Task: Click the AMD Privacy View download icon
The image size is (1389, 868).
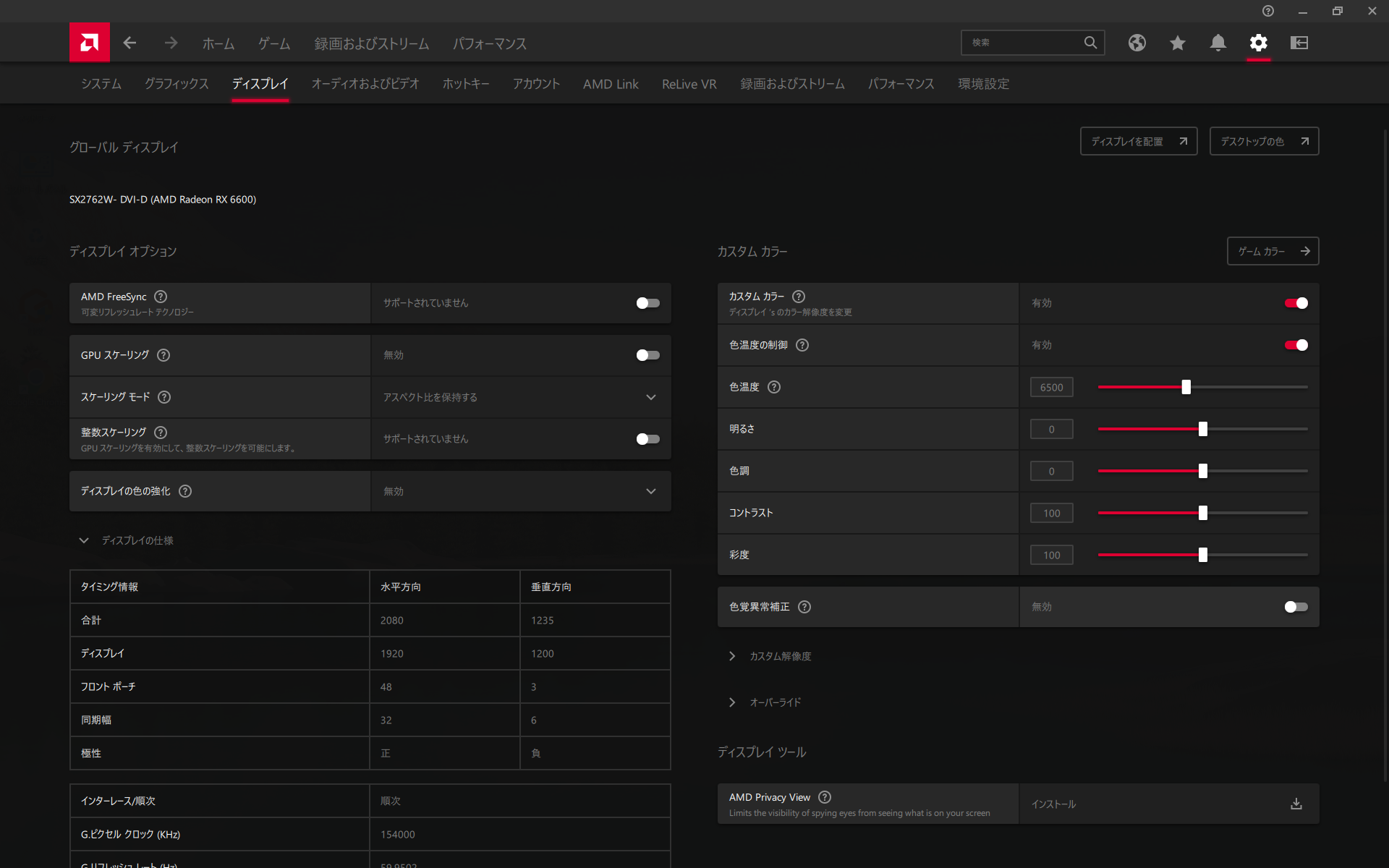Action: point(1296,804)
